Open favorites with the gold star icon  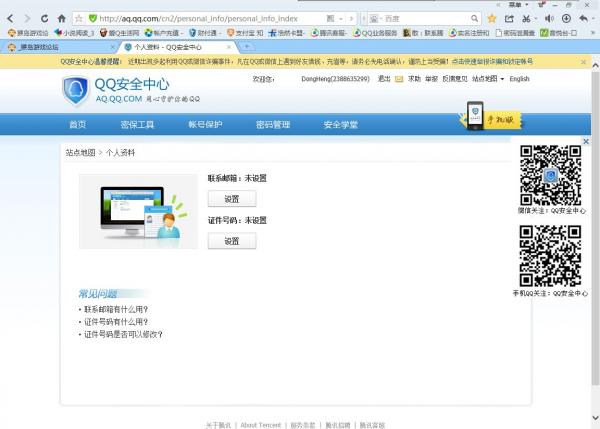(x=492, y=18)
